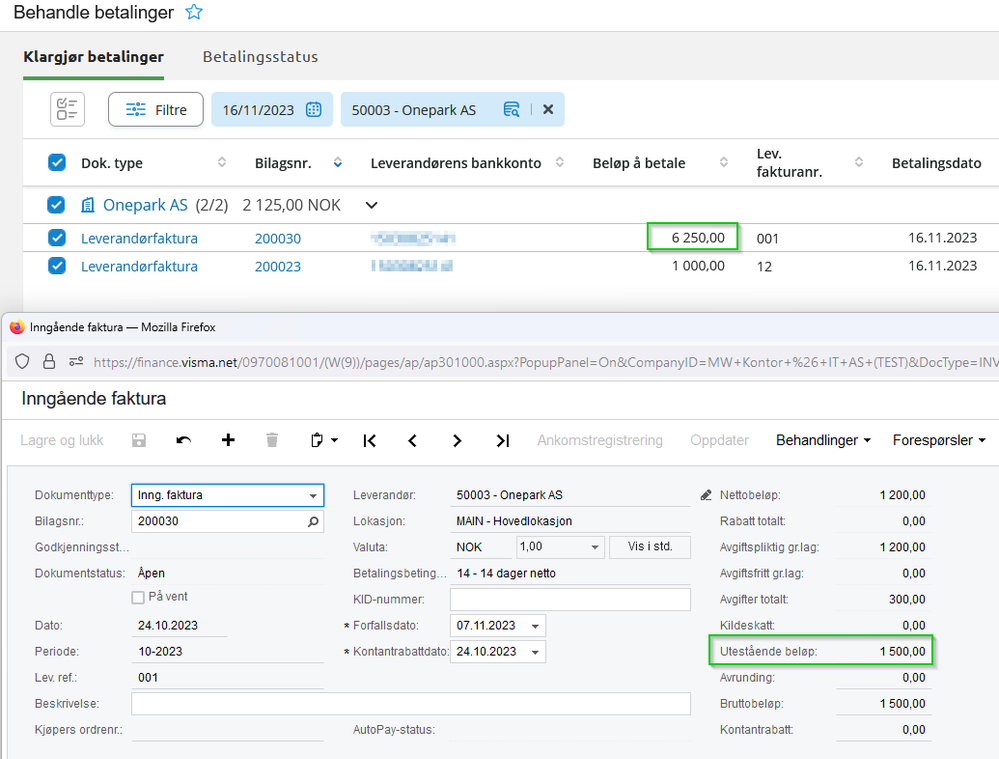This screenshot has height=759, width=999.
Task: Add new invoice with plus icon
Action: pos(228,440)
